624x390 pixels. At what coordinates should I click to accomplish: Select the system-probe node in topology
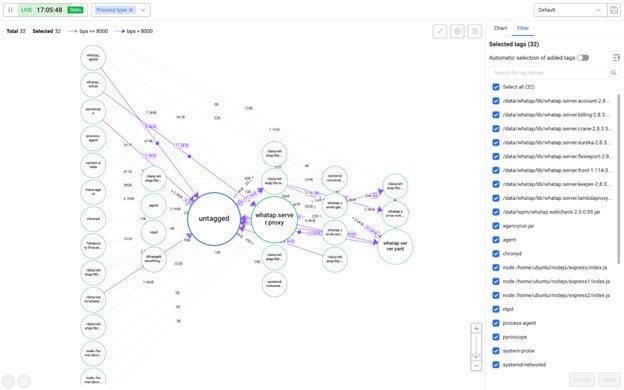(x=93, y=165)
